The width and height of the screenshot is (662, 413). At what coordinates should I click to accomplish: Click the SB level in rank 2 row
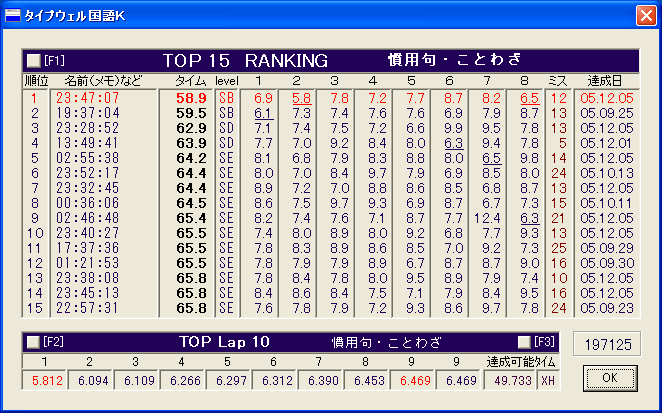226,113
